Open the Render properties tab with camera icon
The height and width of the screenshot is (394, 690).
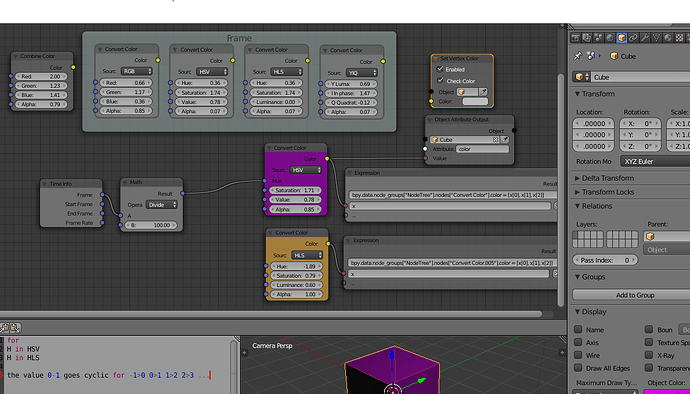pyautogui.click(x=575, y=38)
